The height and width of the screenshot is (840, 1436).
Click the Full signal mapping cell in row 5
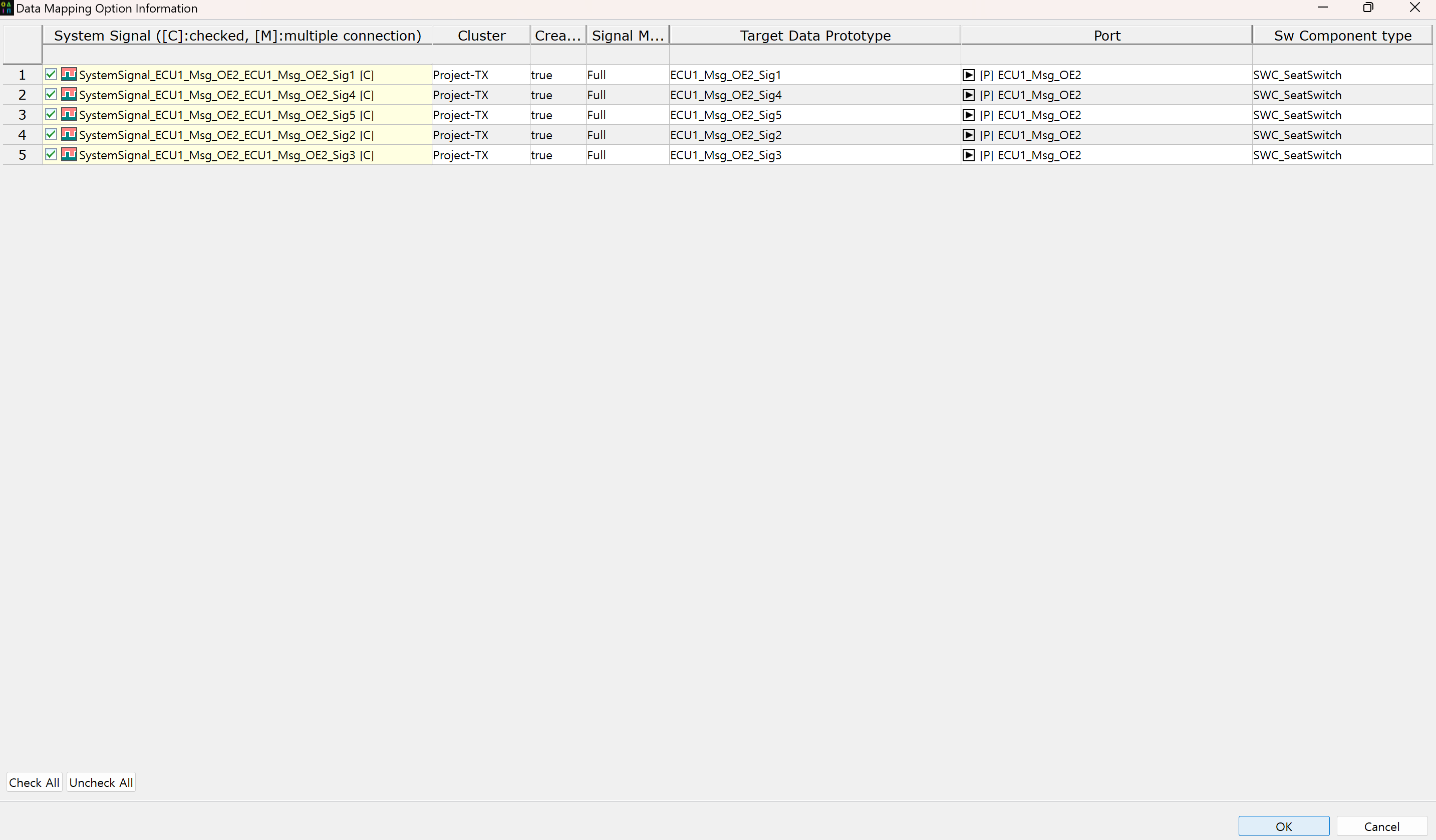point(628,154)
